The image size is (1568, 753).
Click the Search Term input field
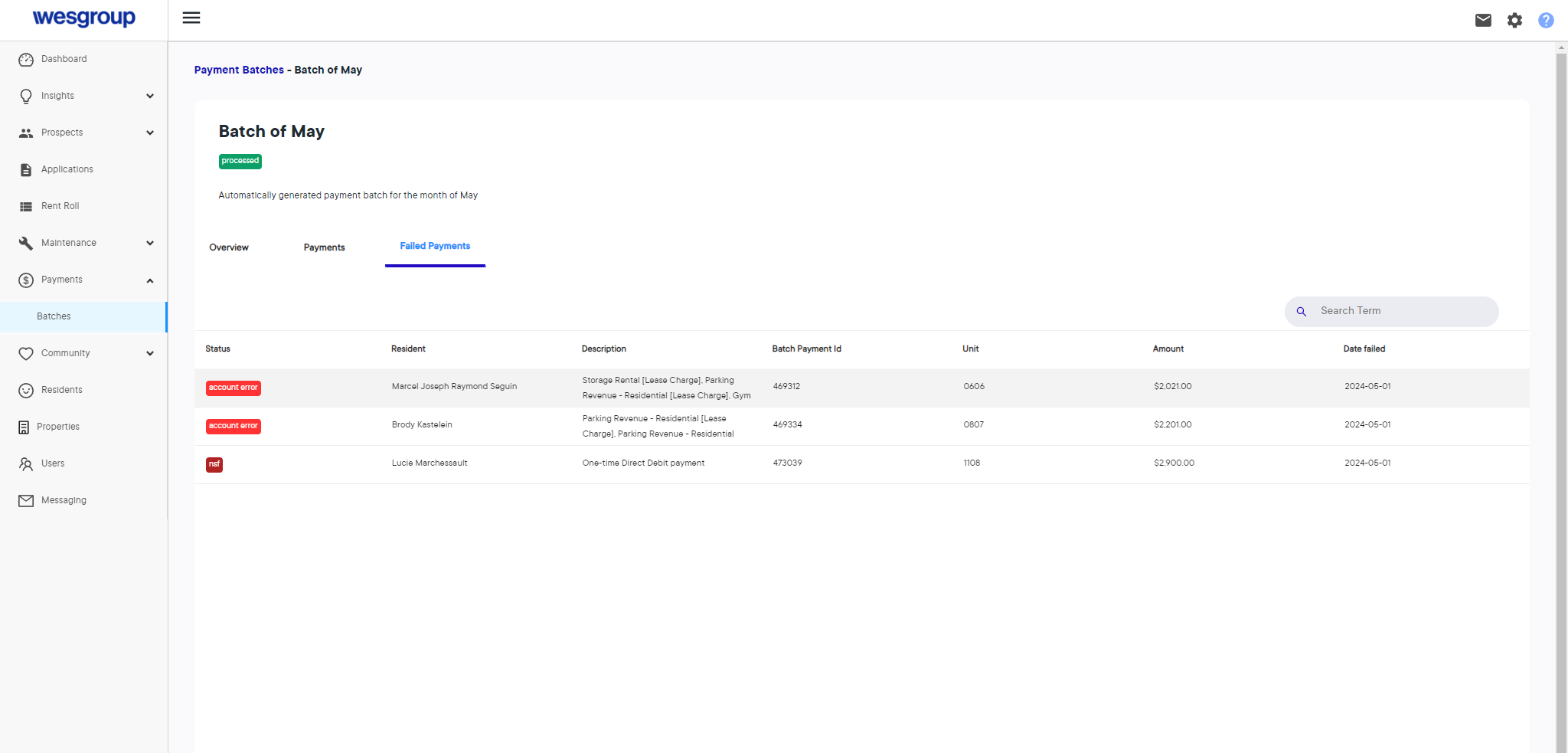click(1401, 311)
